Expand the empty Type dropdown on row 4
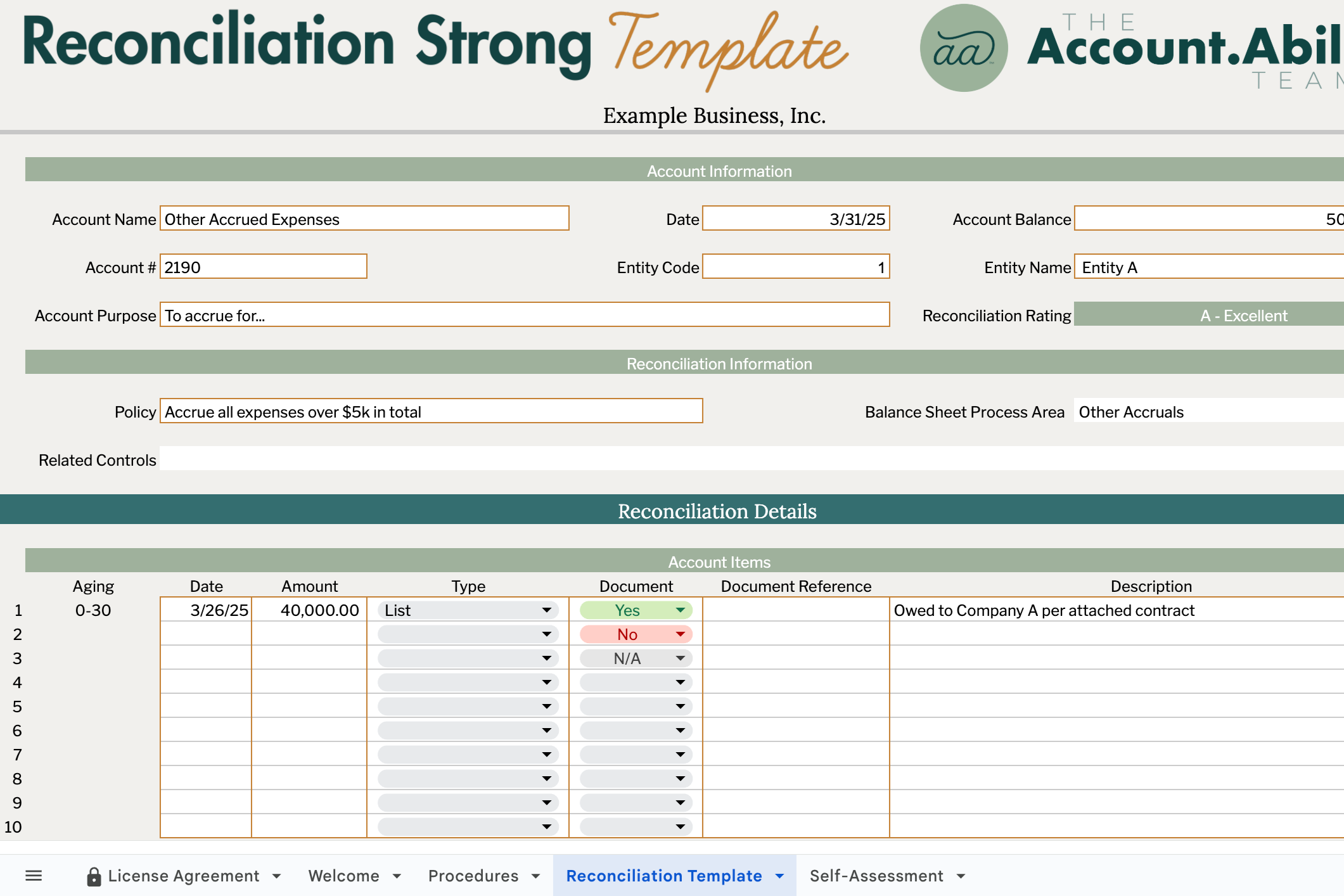Image resolution: width=1344 pixels, height=896 pixels. (x=546, y=682)
